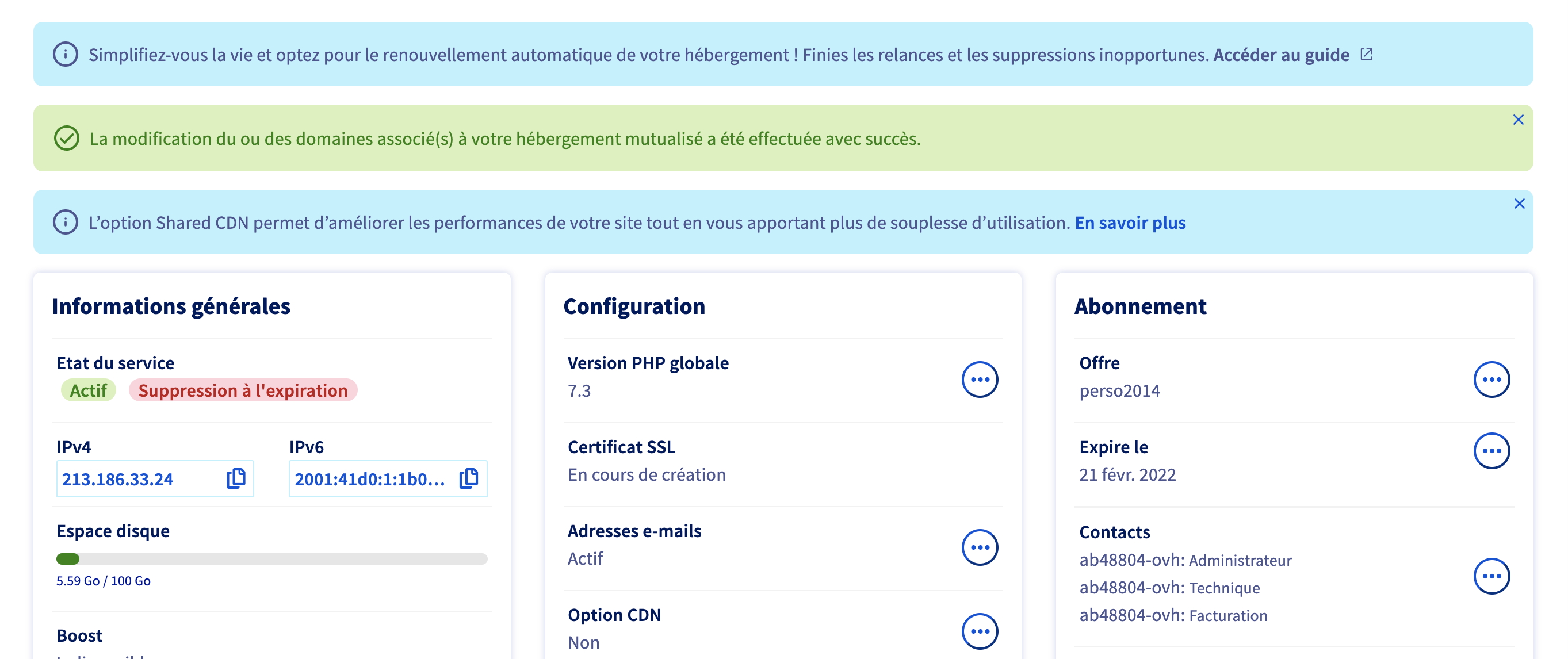Click the 'Accéder au guide' link
The image size is (1568, 659).
(1281, 55)
